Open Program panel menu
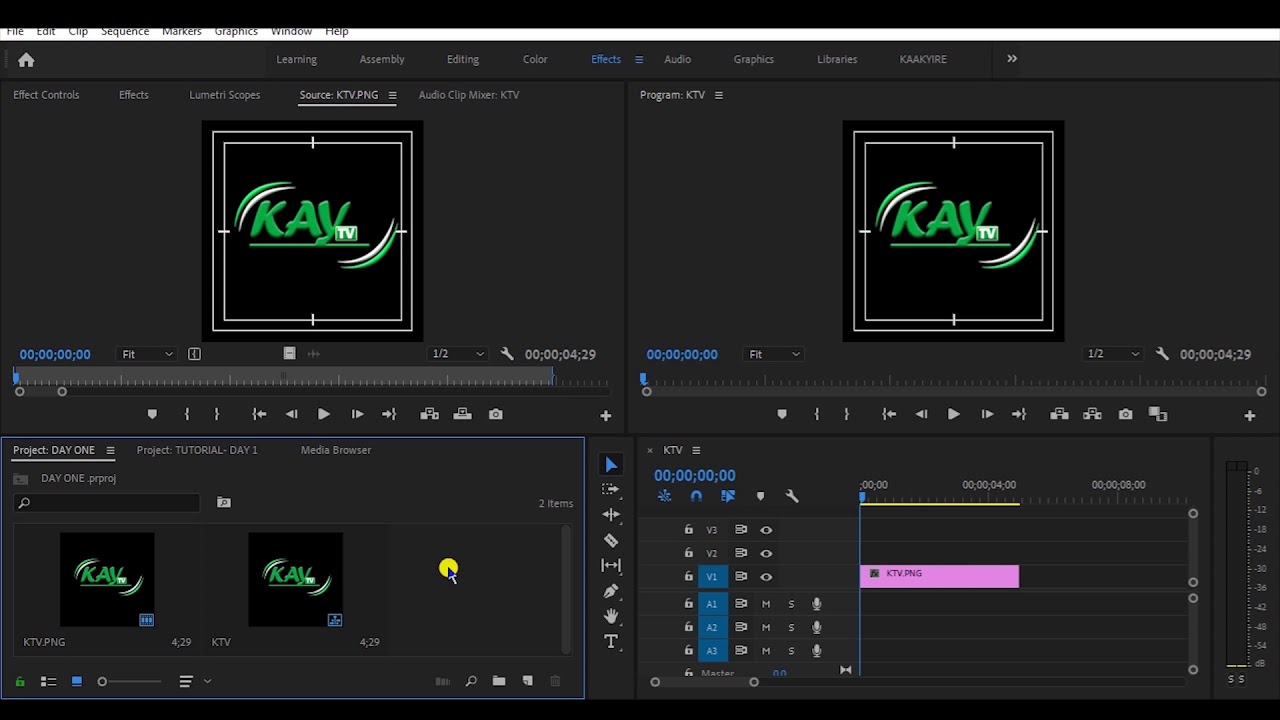Image resolution: width=1280 pixels, height=720 pixels. [718, 95]
